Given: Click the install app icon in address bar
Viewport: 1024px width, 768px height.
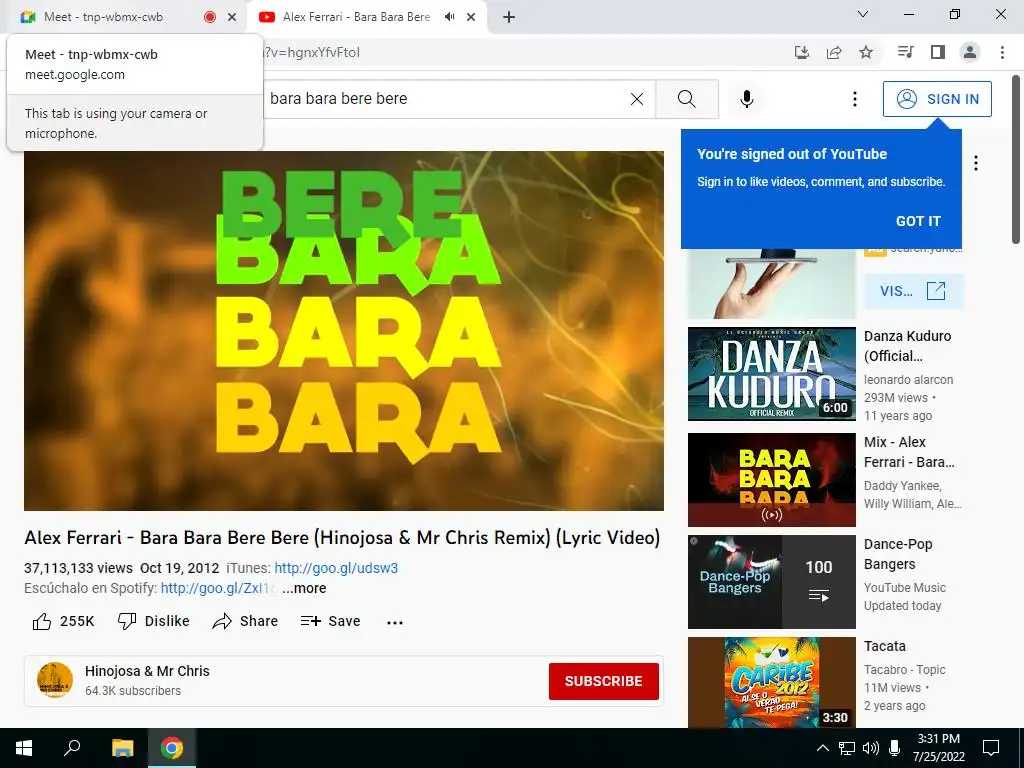Looking at the screenshot, I should coord(802,52).
